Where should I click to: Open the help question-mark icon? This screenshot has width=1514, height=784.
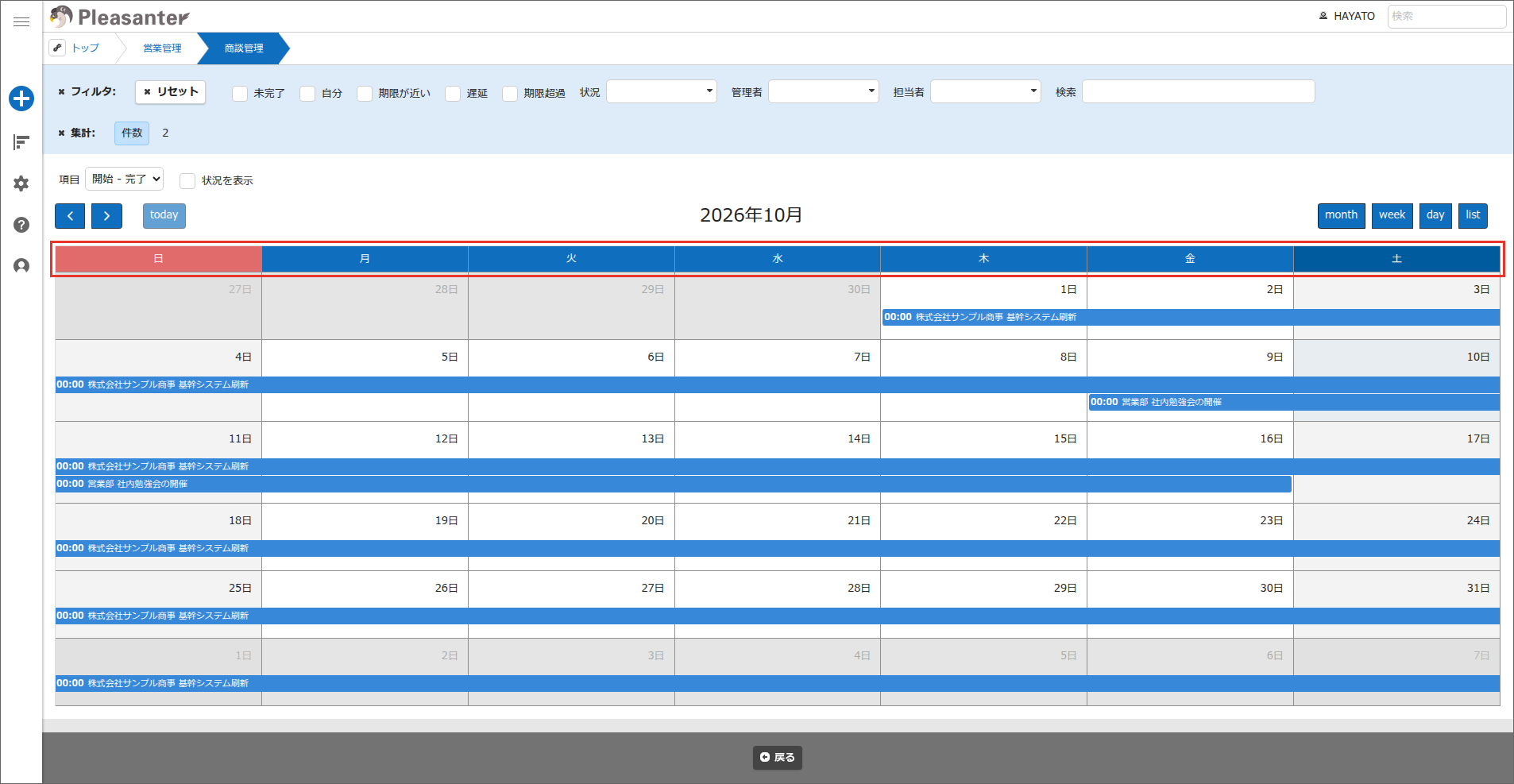click(21, 225)
